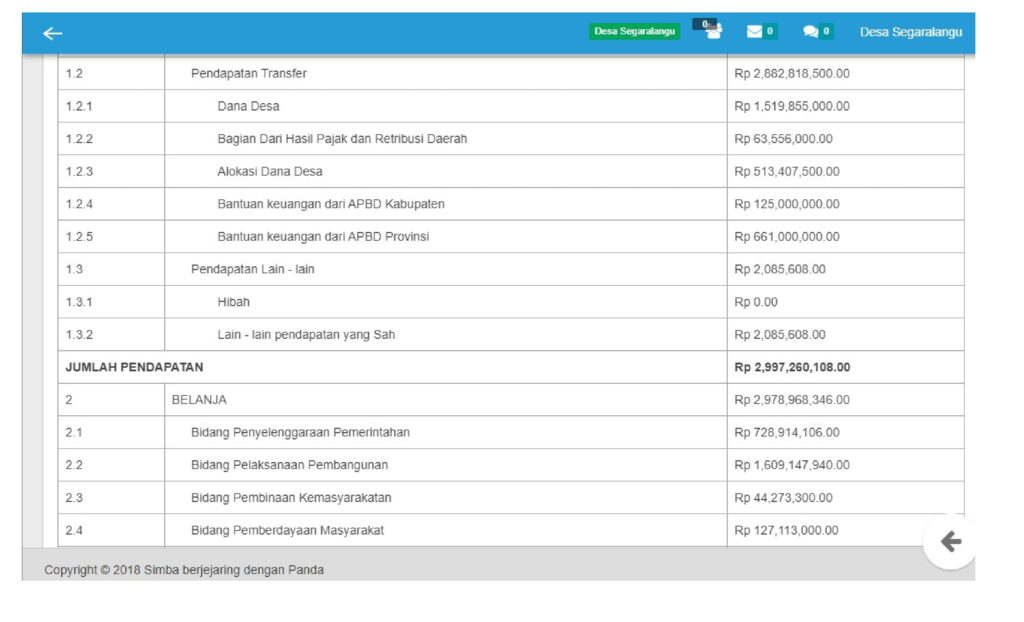Viewport: 1024px width, 622px height.
Task: Select Lain - lain pendapatan yang Sah
Action: pos(306,335)
